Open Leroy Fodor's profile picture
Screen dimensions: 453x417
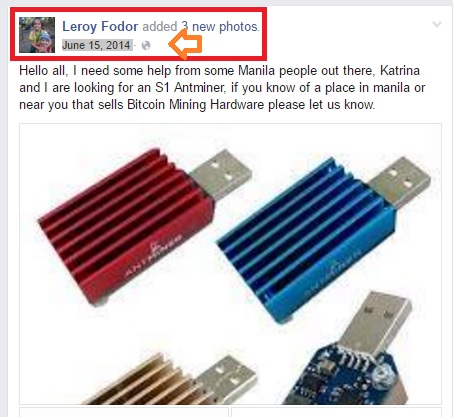pos(37,35)
